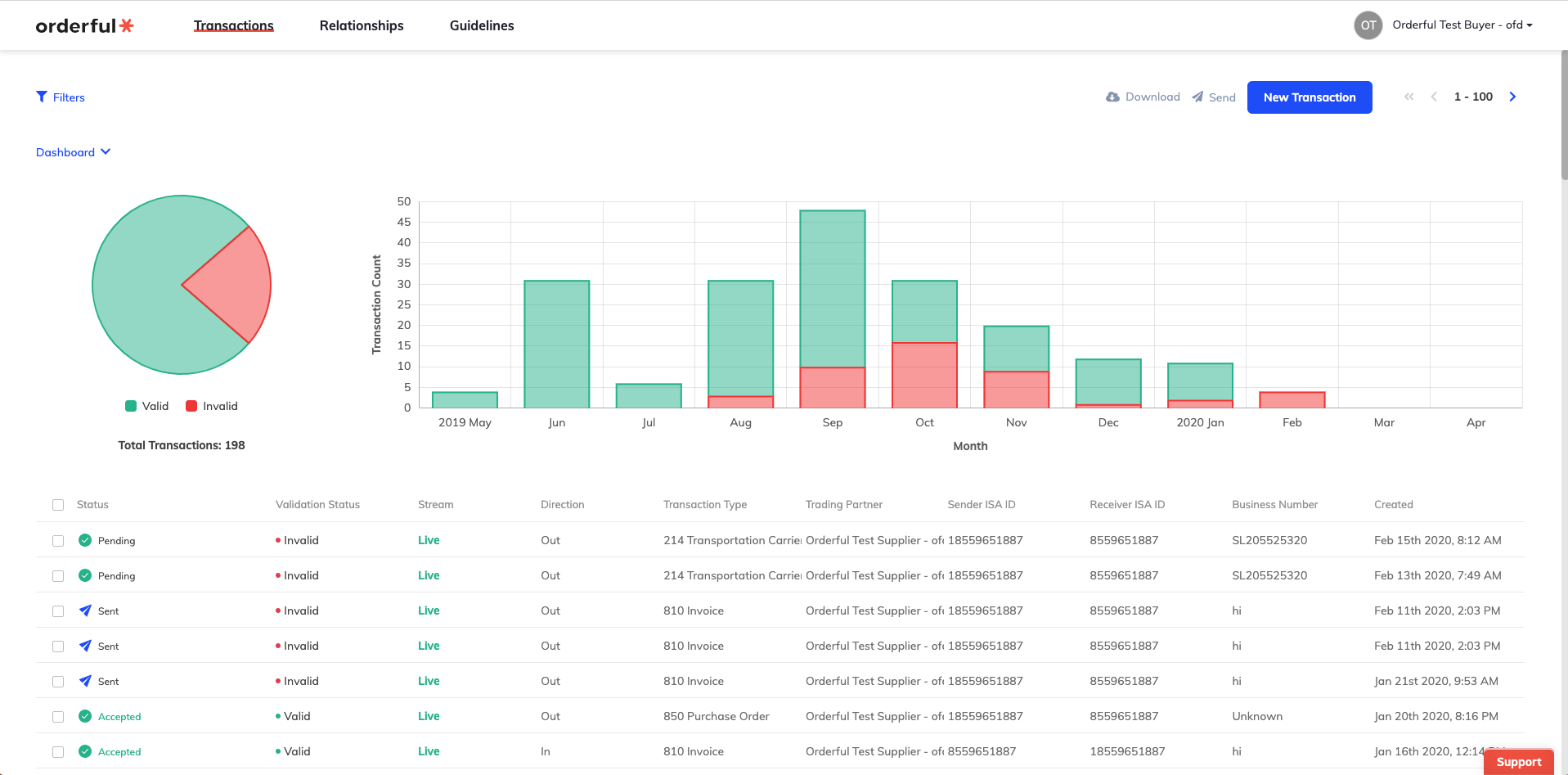The height and width of the screenshot is (775, 1568).
Task: Click the Transaction Type column header
Action: coord(705,504)
